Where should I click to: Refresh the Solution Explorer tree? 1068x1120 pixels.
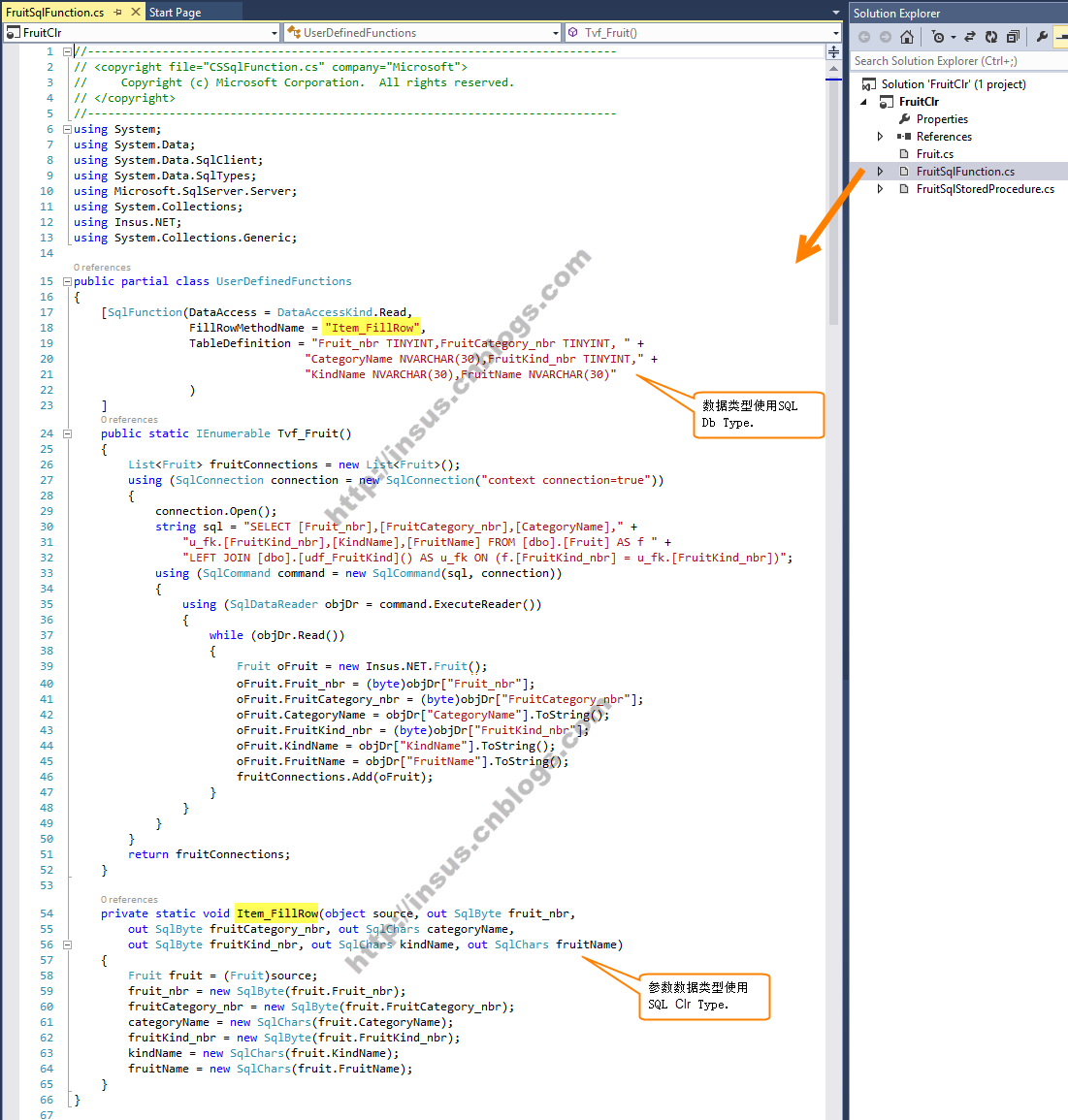click(x=990, y=37)
